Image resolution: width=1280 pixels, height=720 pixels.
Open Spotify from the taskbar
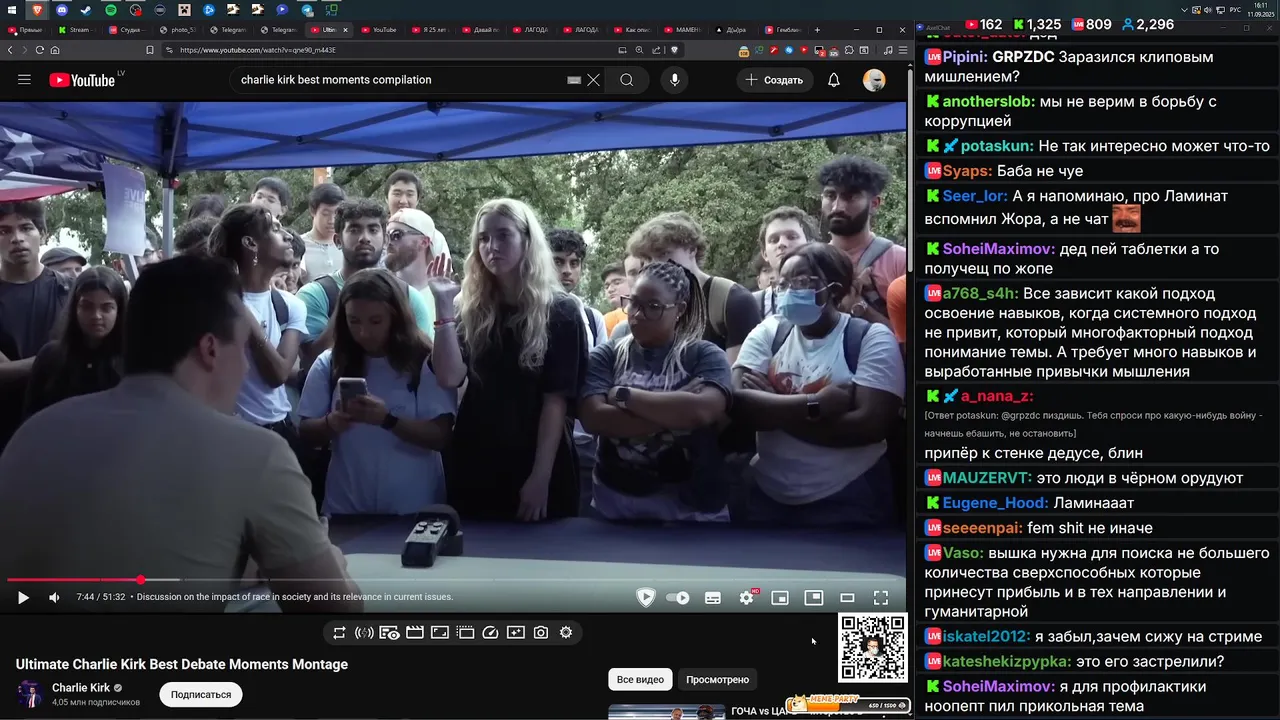pyautogui.click(x=110, y=9)
